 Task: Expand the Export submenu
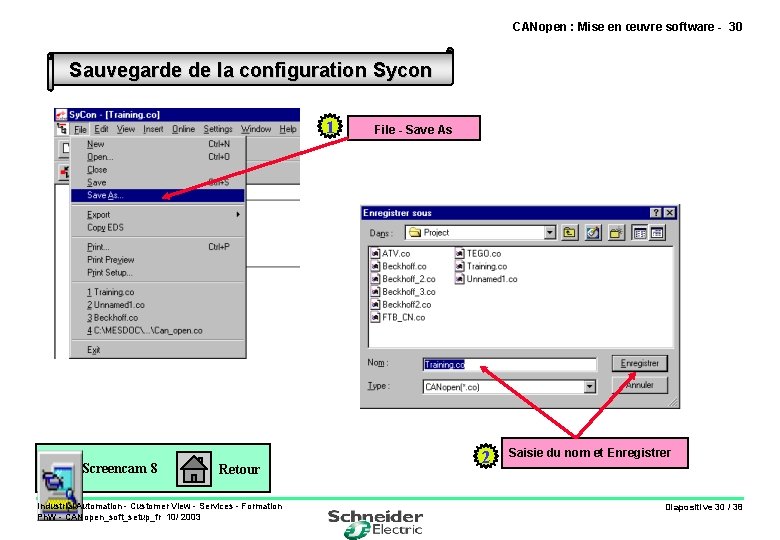click(158, 215)
